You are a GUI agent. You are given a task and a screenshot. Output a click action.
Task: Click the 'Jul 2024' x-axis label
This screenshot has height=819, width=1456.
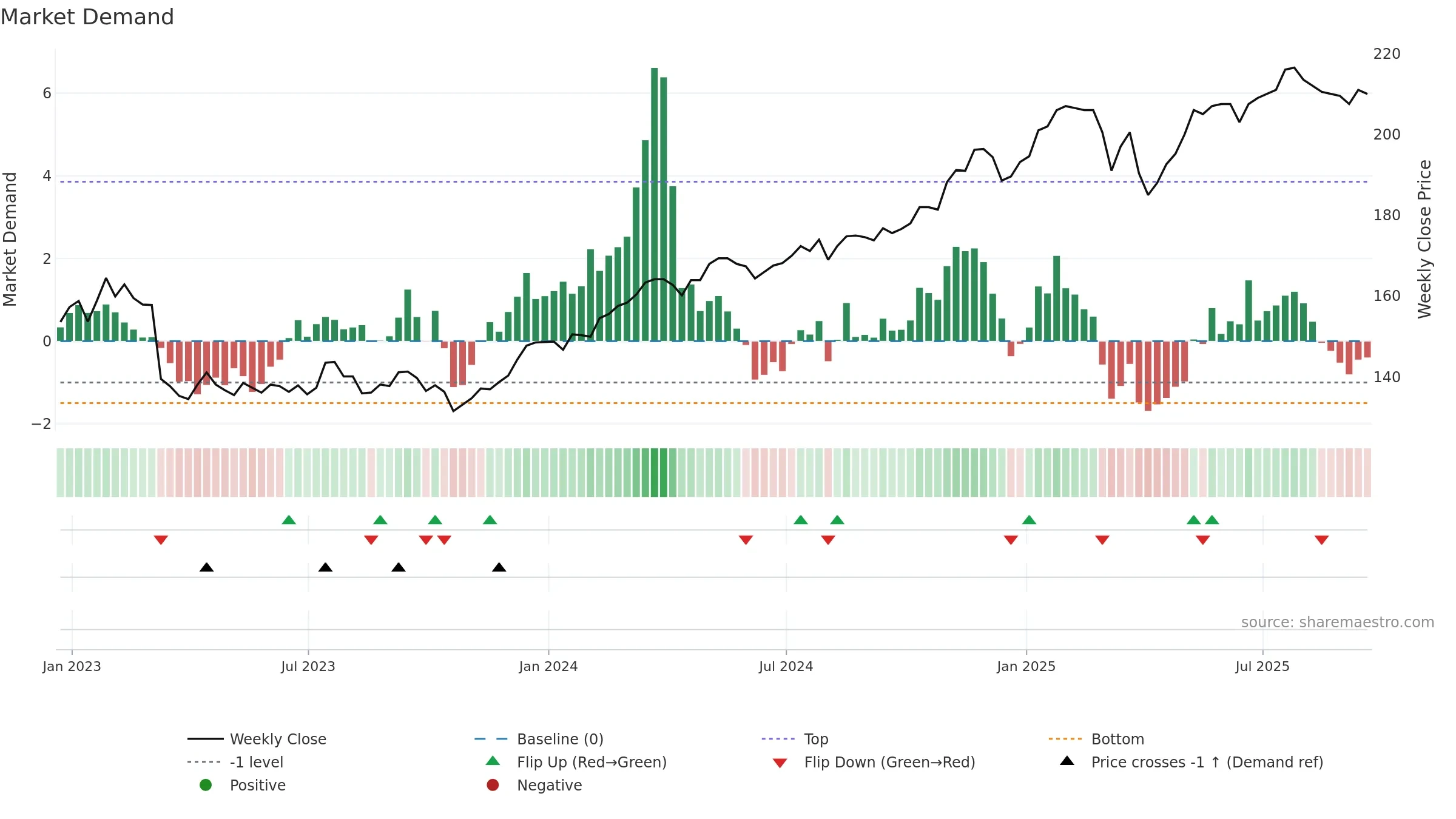pos(786,666)
